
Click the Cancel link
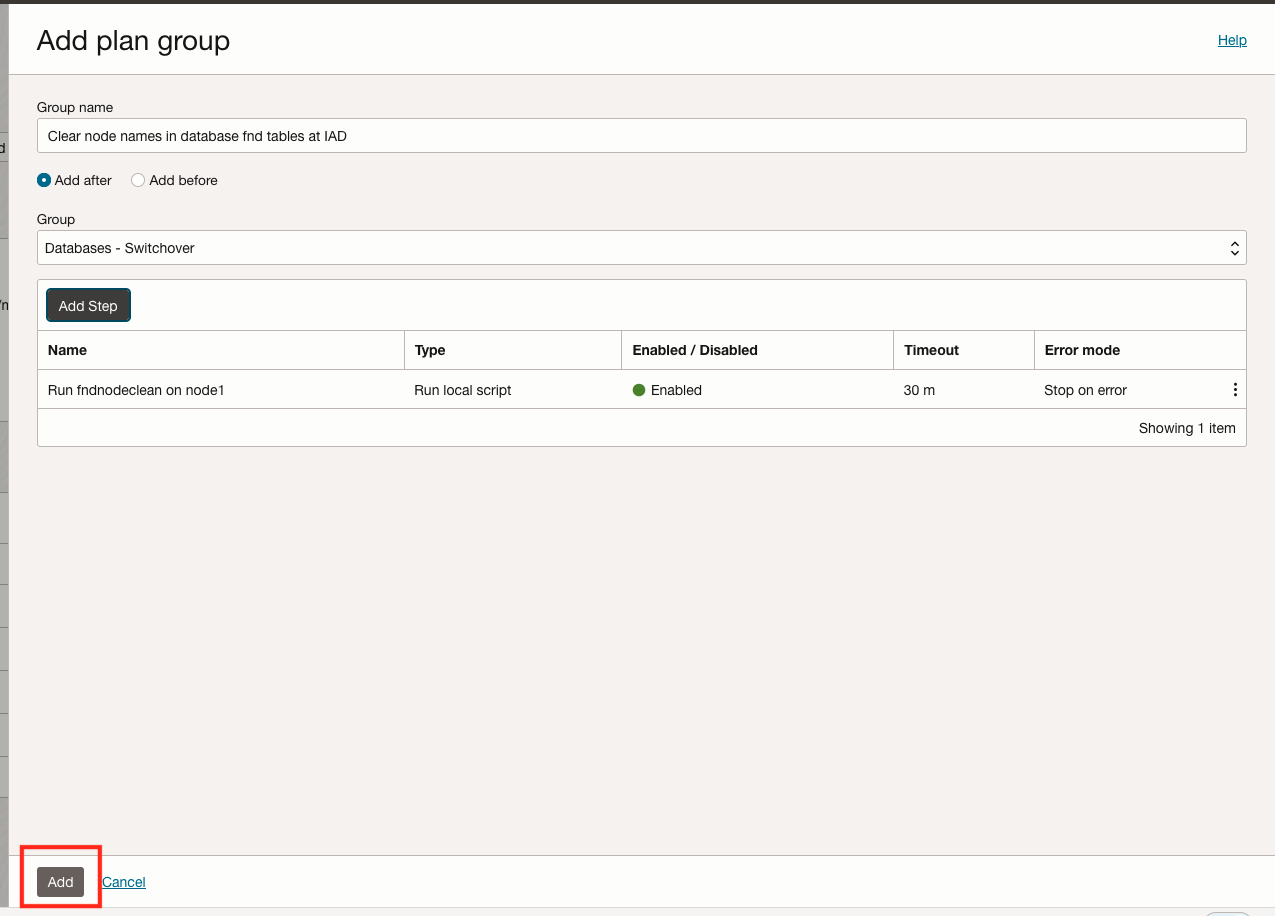pyautogui.click(x=124, y=882)
